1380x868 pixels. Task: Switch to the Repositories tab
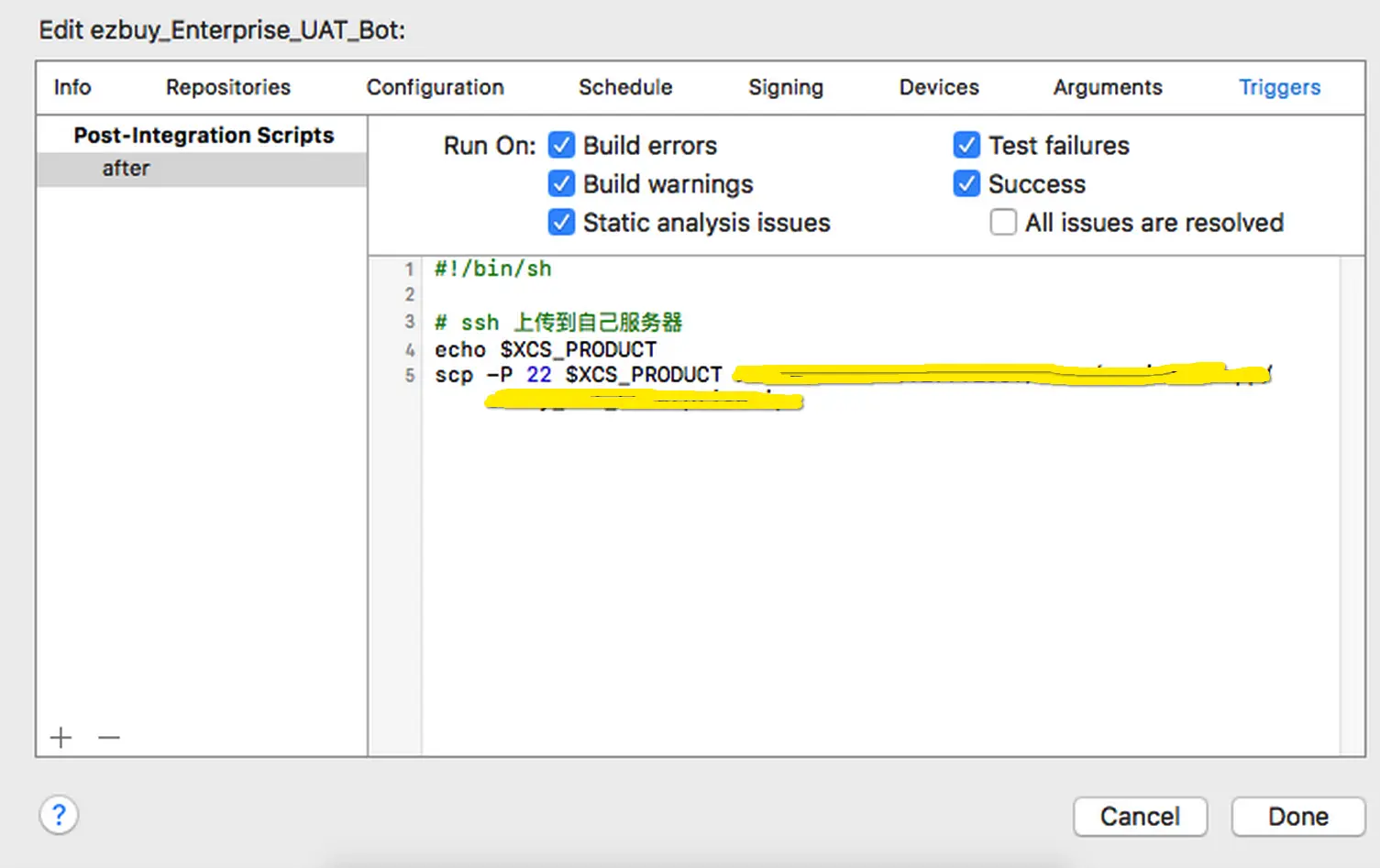point(228,87)
